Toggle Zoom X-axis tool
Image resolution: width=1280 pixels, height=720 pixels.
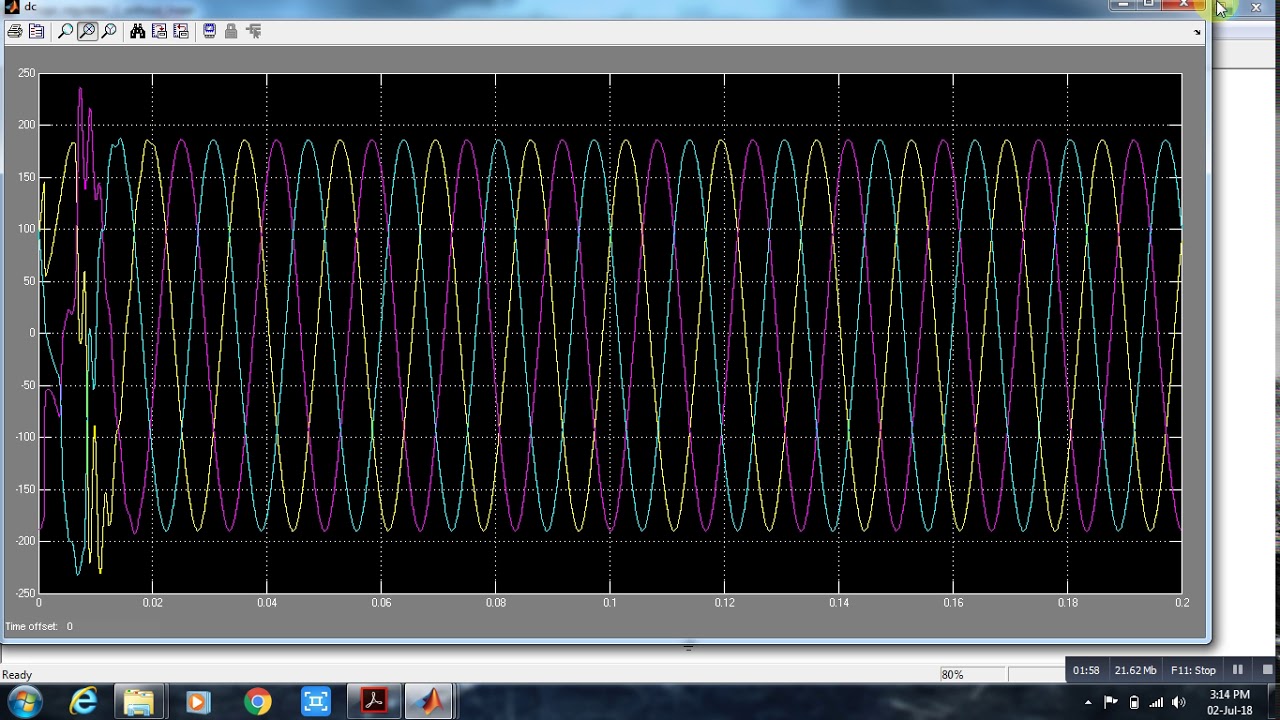pos(87,31)
